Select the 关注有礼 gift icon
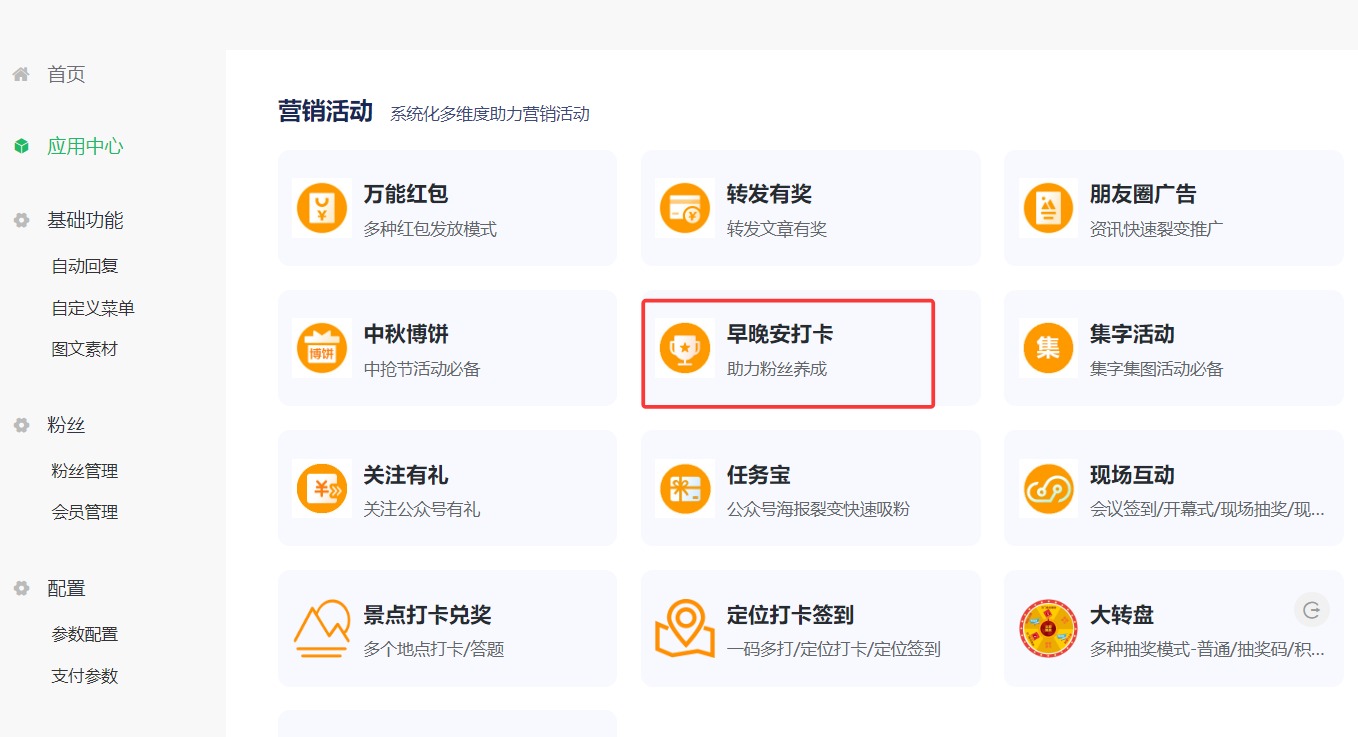This screenshot has height=737, width=1358. [321, 488]
